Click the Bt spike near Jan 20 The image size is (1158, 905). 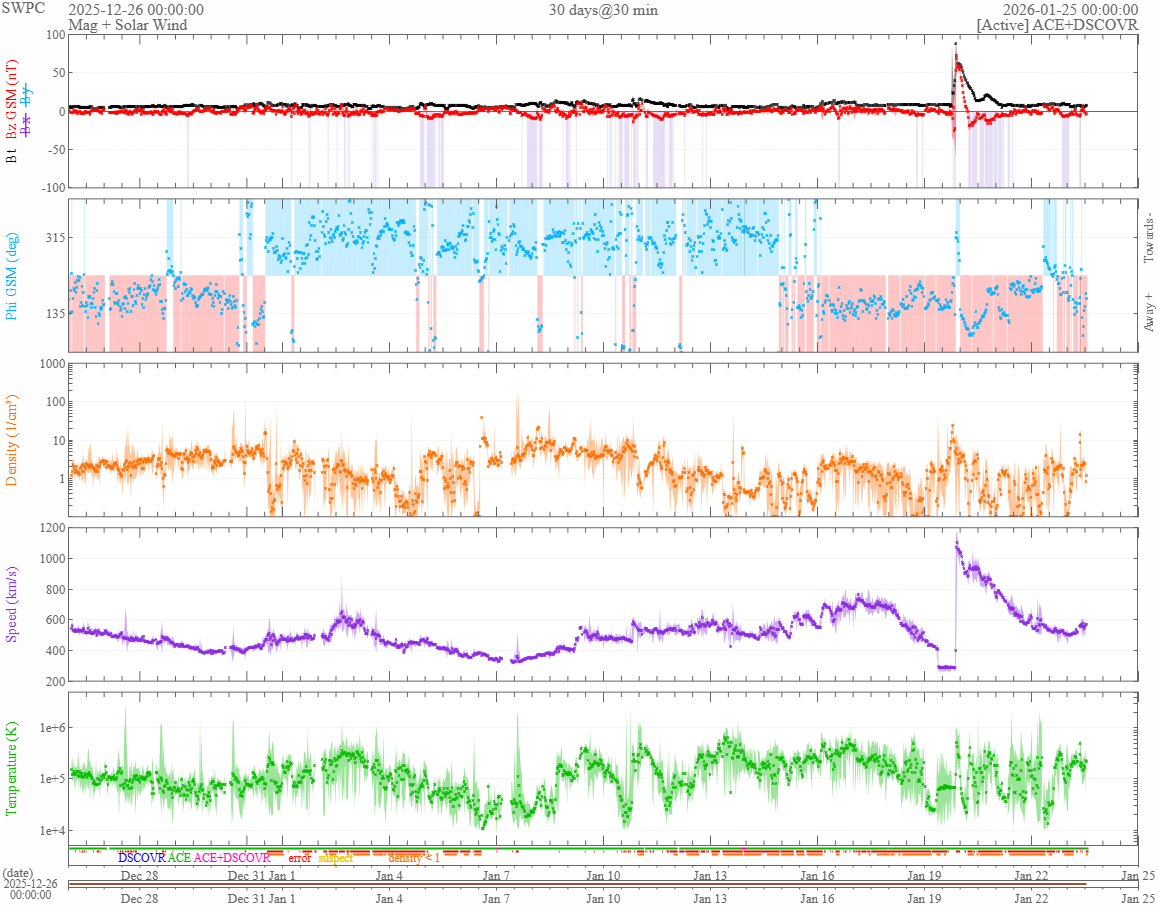(956, 45)
